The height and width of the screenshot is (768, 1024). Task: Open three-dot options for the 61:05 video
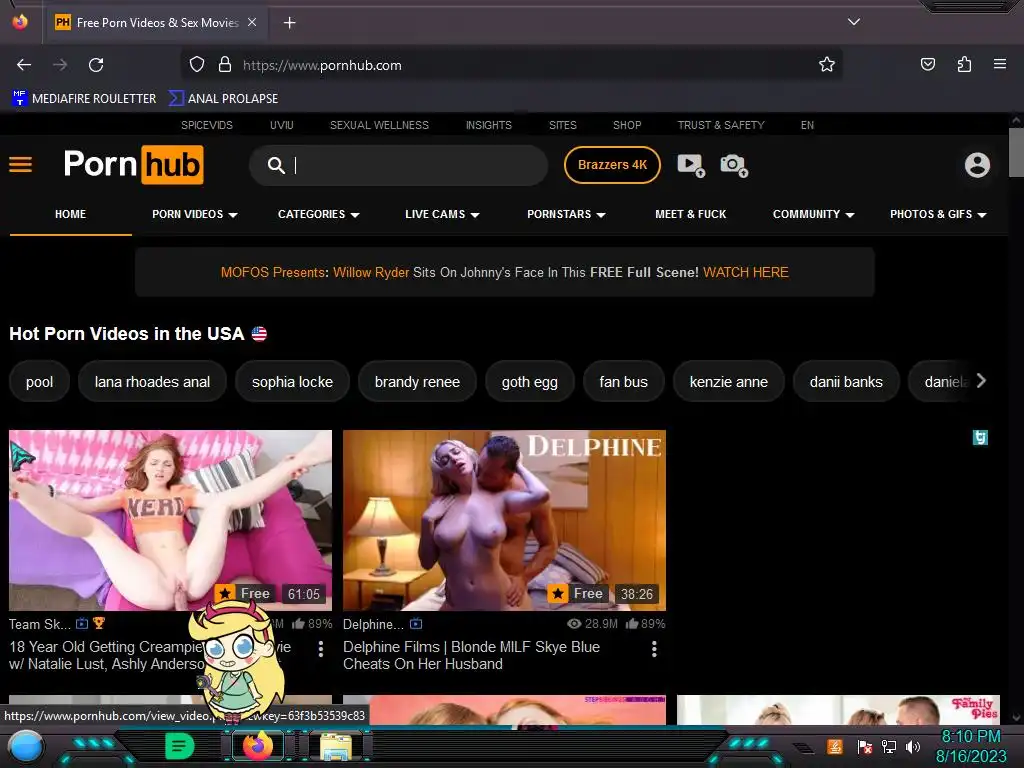320,648
